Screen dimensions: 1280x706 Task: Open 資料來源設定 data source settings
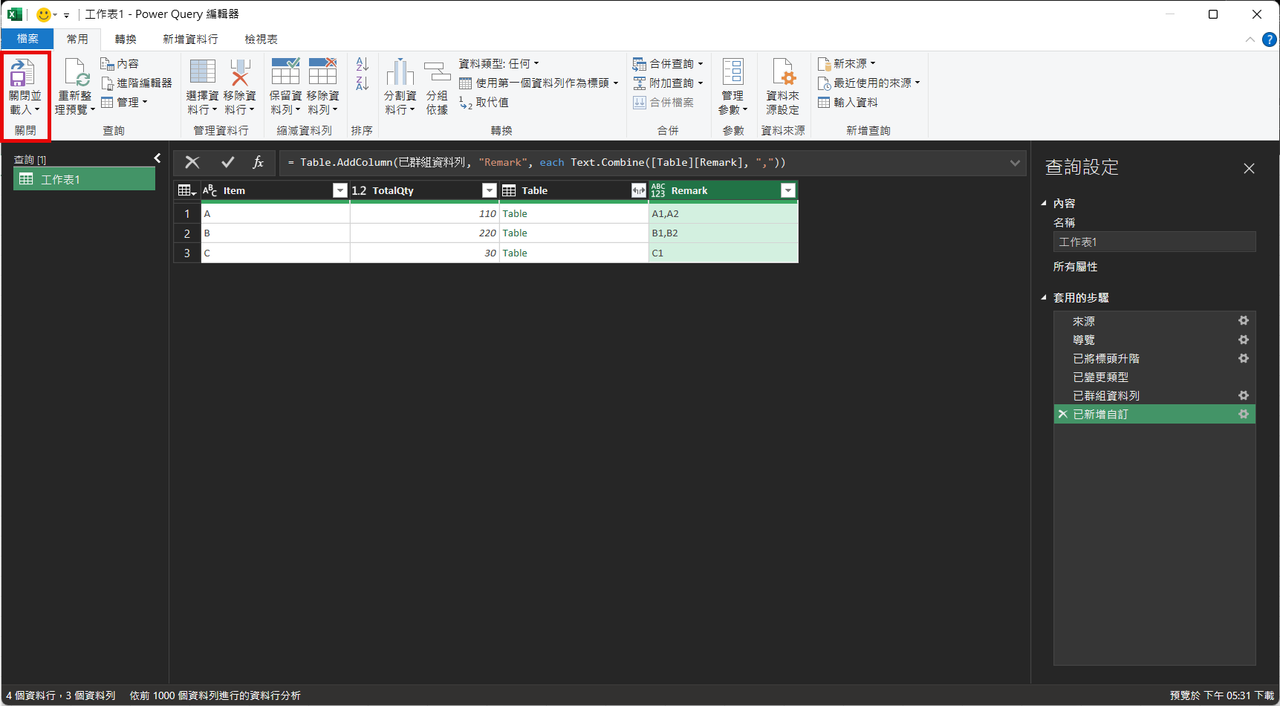(783, 87)
